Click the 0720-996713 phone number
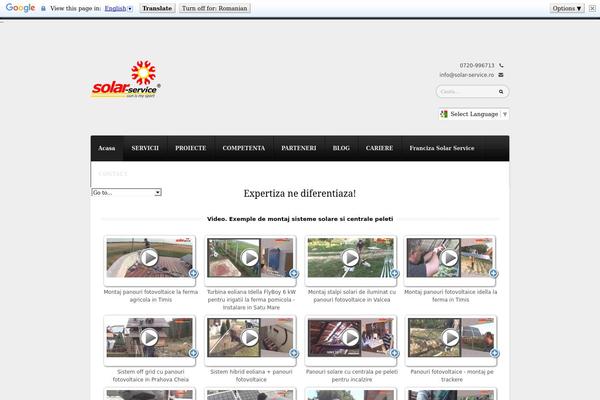 477,65
